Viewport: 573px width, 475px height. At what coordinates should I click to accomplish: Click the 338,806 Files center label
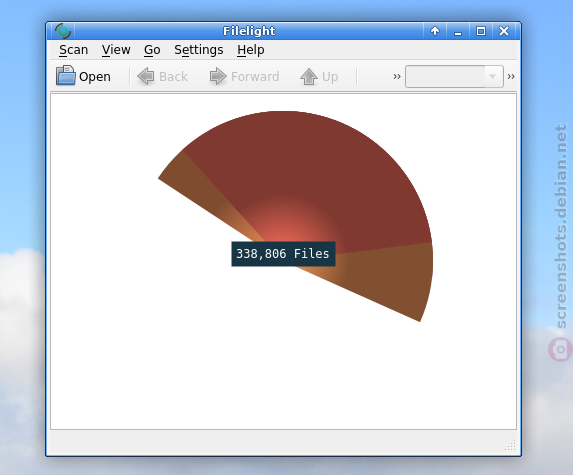283,254
